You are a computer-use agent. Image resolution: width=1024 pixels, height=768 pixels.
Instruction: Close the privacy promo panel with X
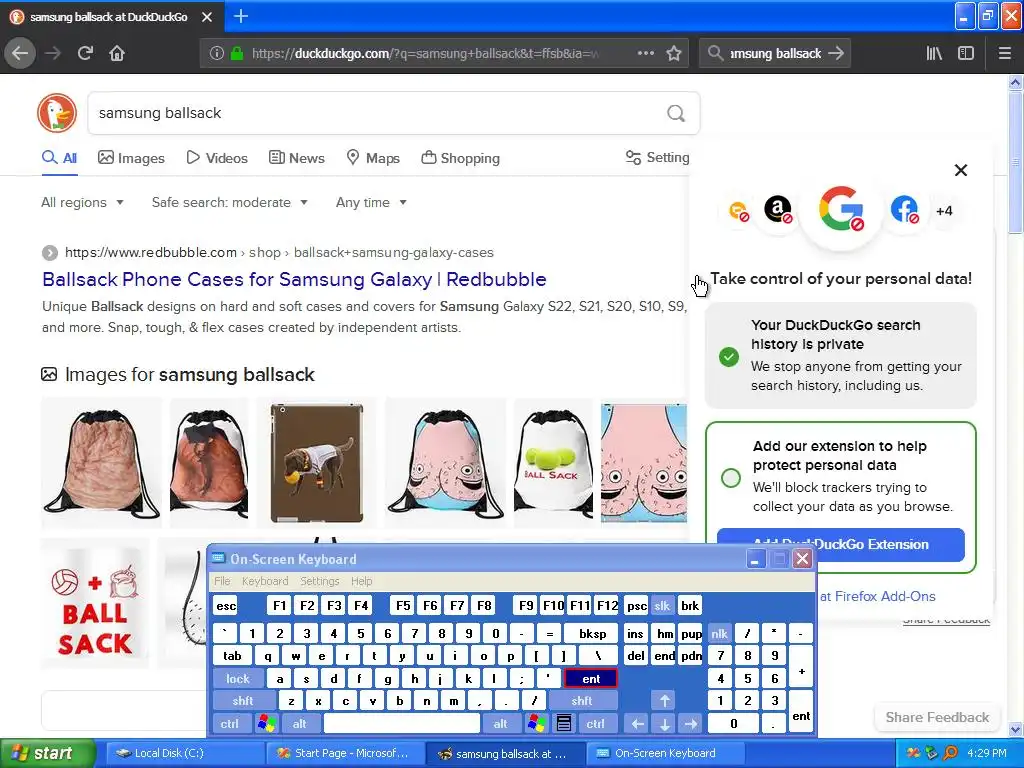coord(961,170)
